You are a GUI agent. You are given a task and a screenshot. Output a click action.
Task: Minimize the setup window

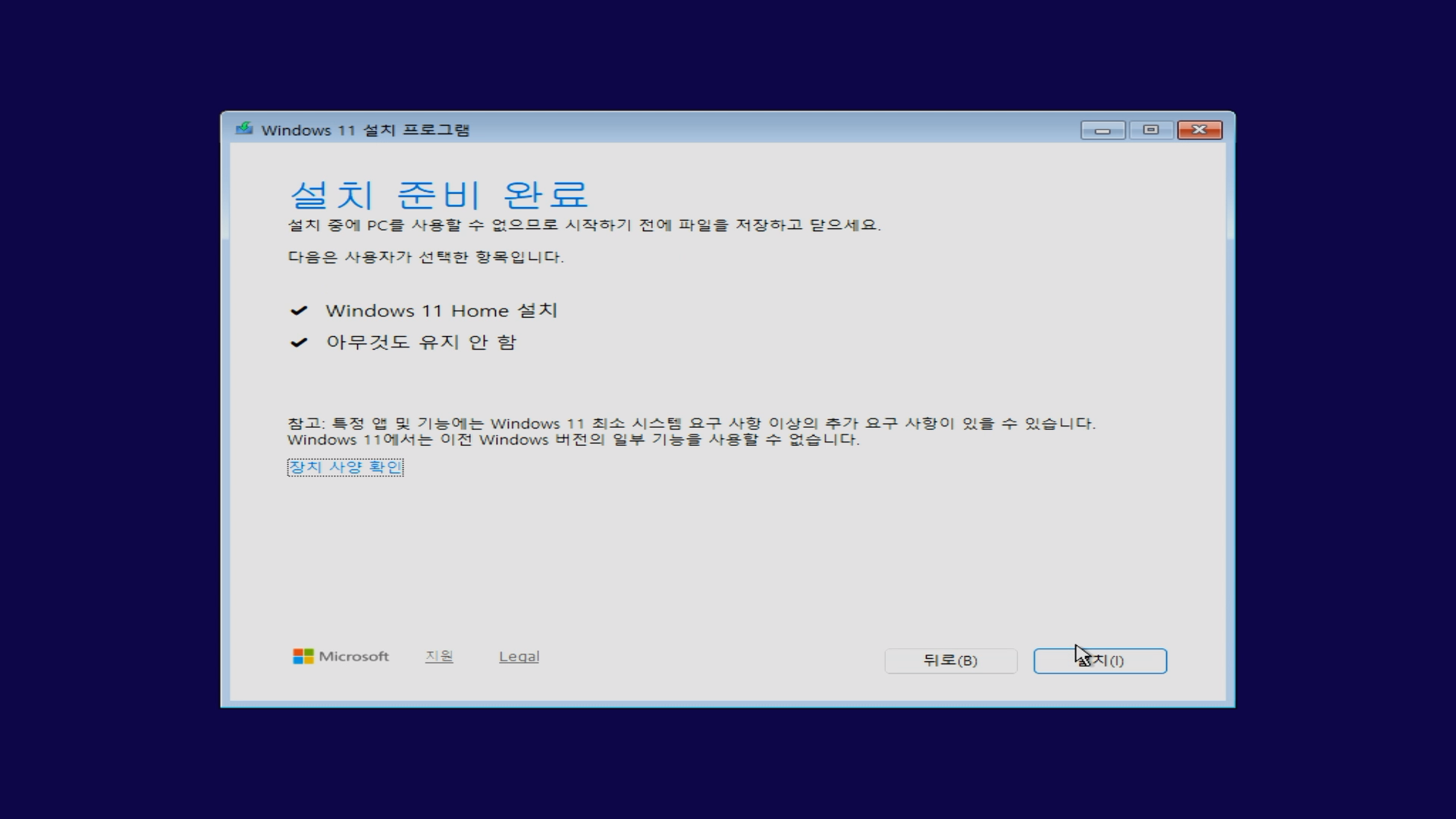pyautogui.click(x=1102, y=130)
